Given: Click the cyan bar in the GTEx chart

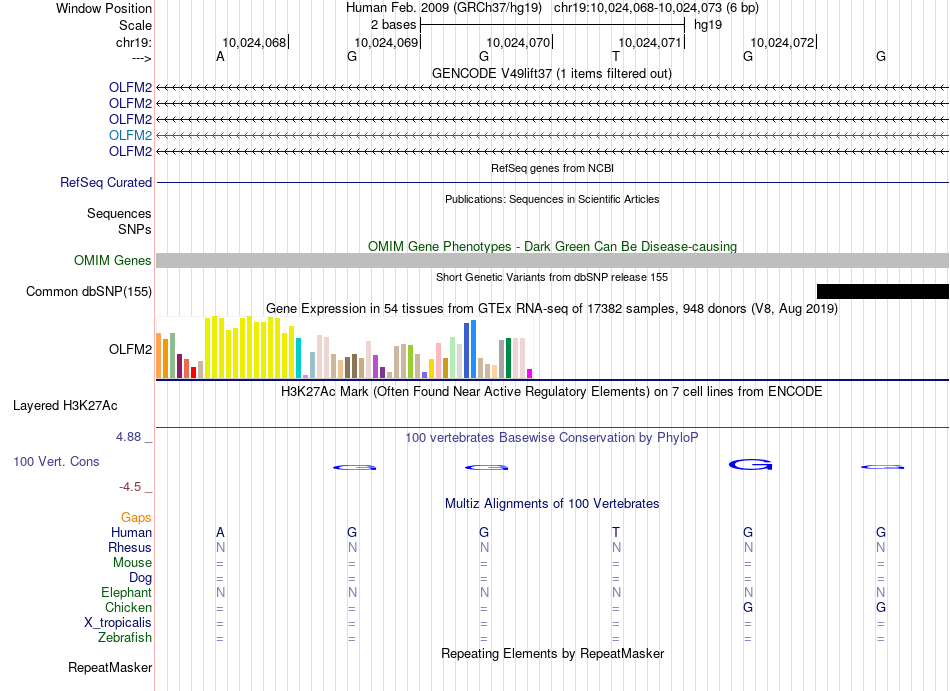Looking at the screenshot, I should [298, 358].
